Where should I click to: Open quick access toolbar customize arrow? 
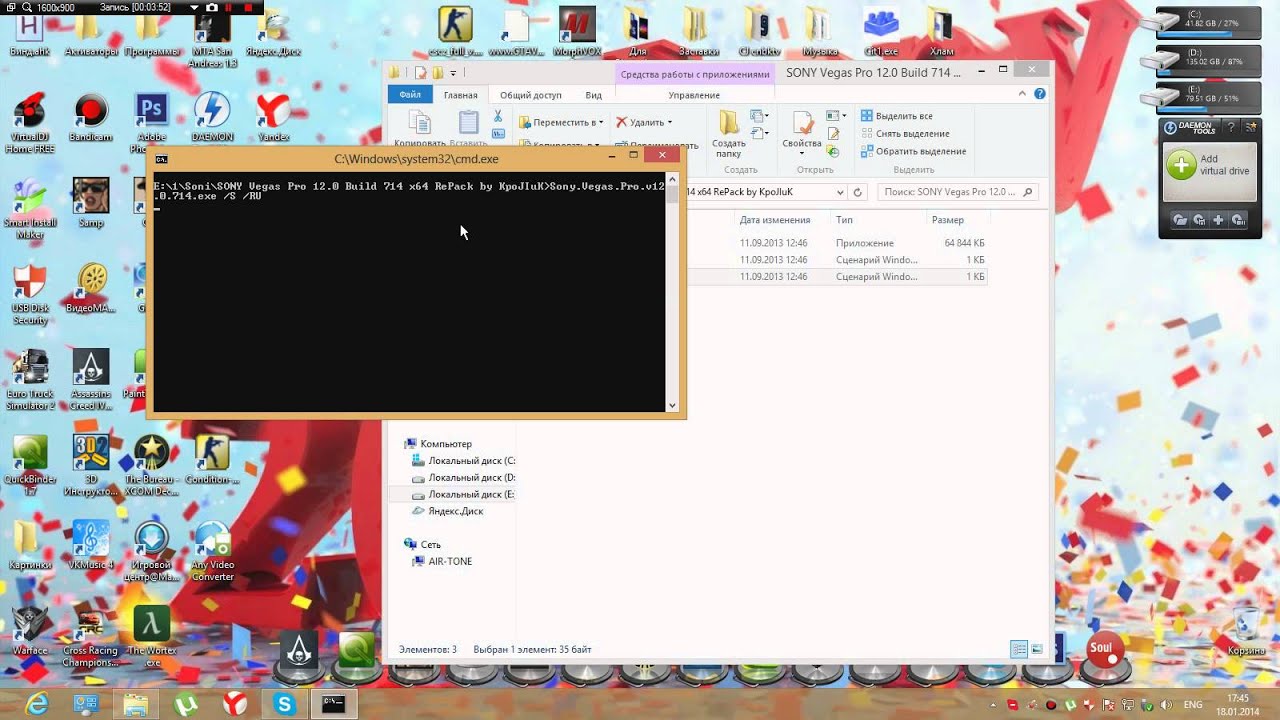point(453,72)
